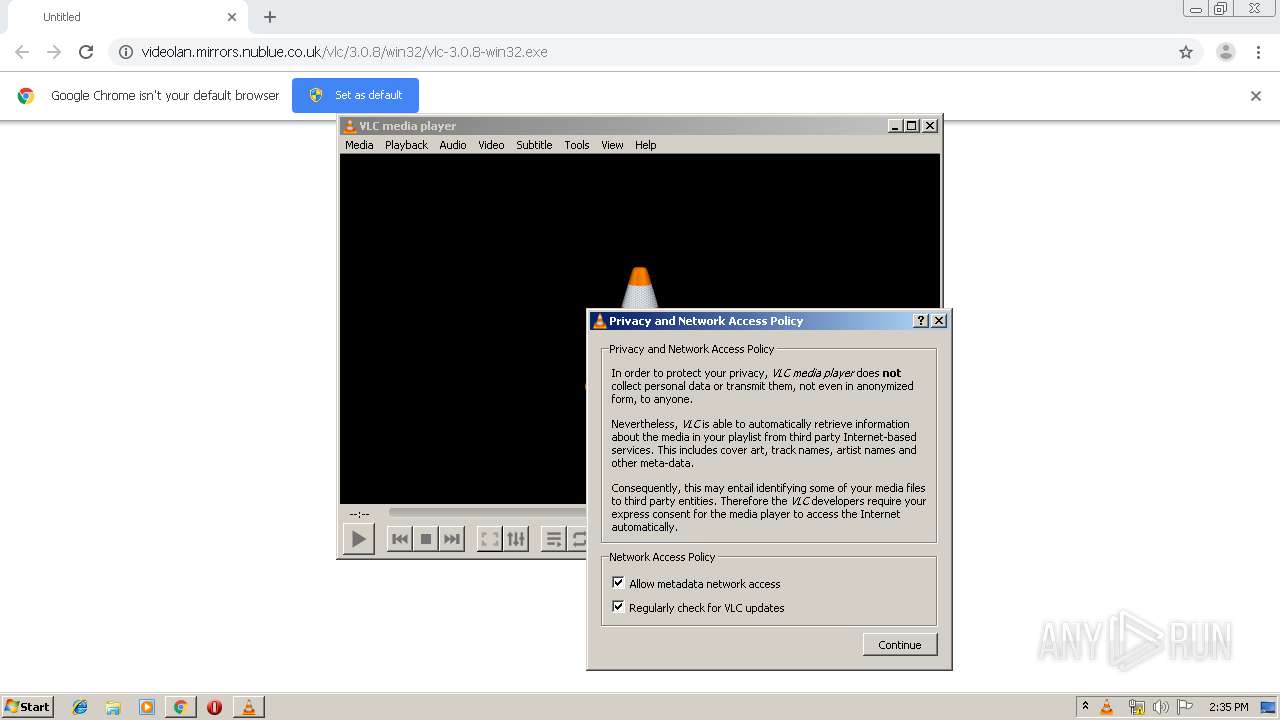The image size is (1280, 720).
Task: Click the VLC seek bar
Action: (487, 513)
